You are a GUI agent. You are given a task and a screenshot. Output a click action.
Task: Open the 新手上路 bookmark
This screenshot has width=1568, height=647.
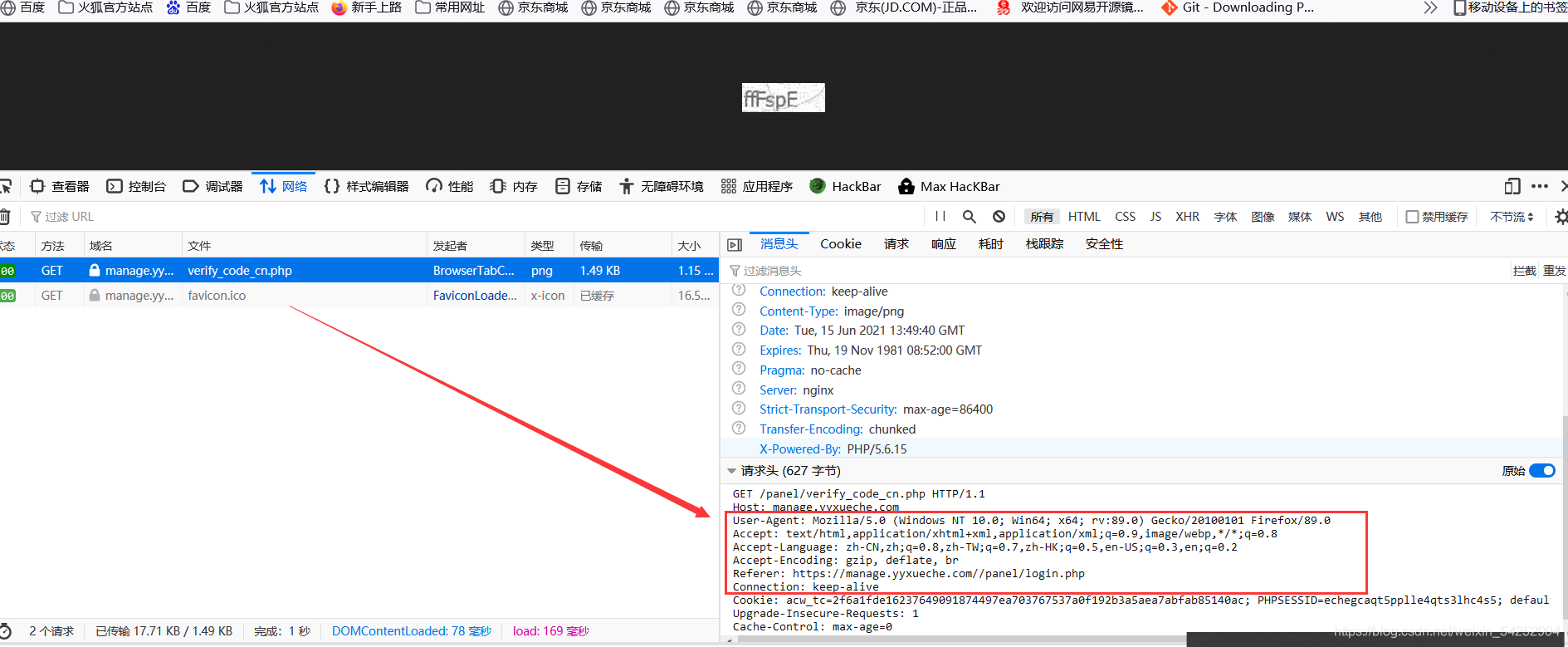click(x=366, y=7)
